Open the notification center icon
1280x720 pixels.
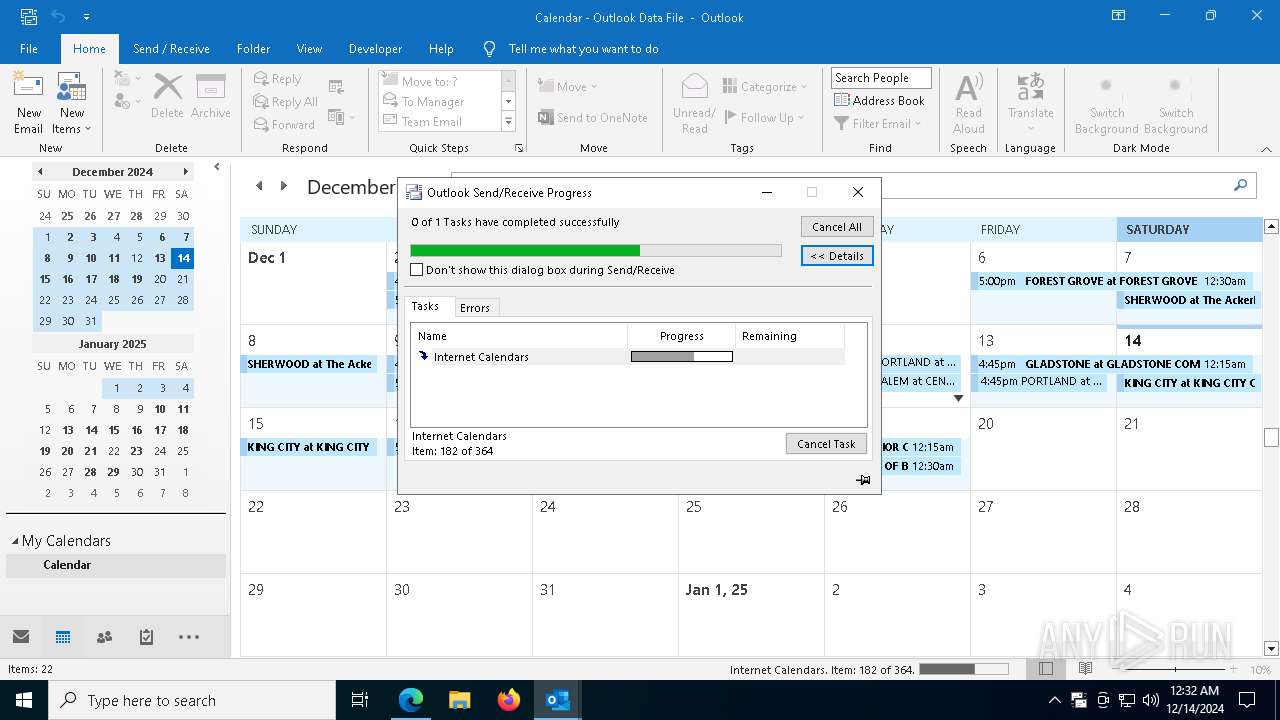tap(1247, 700)
